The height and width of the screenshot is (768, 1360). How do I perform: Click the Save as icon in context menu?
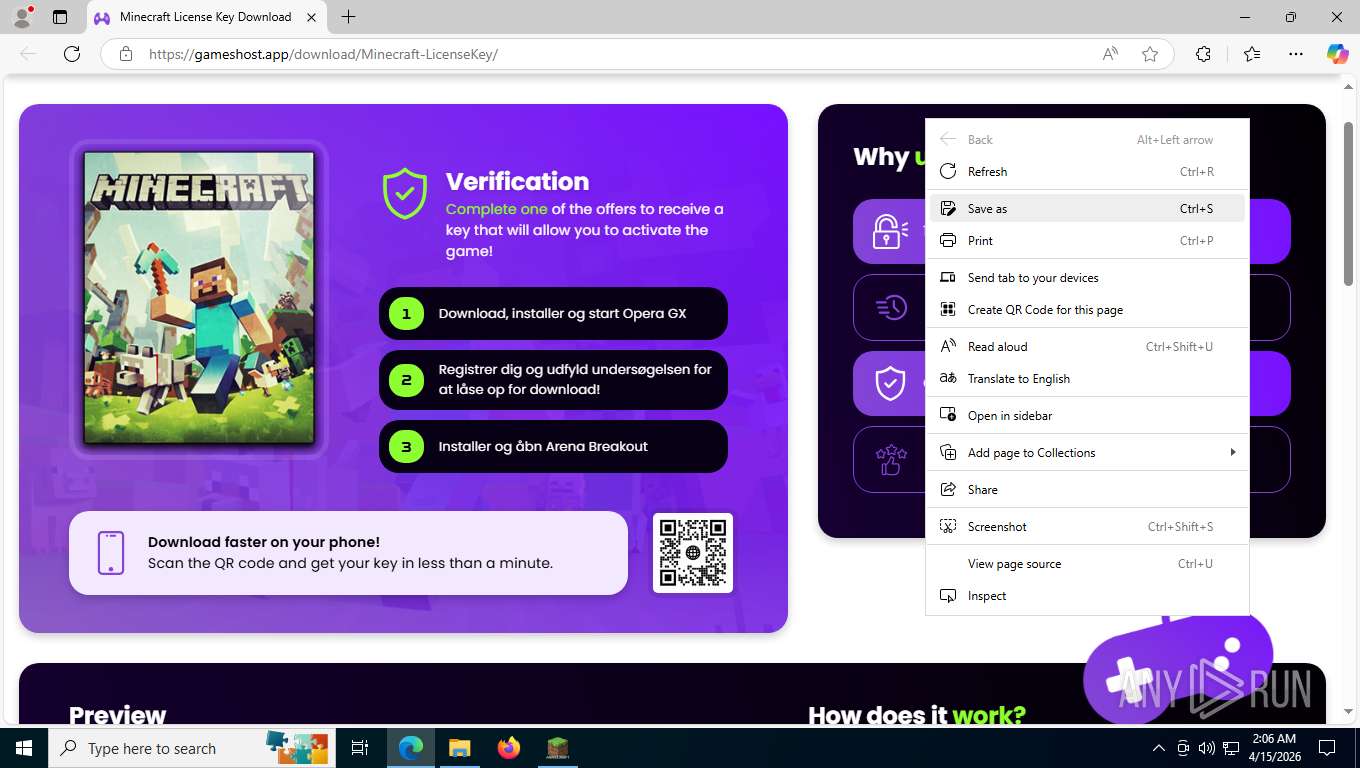point(948,209)
